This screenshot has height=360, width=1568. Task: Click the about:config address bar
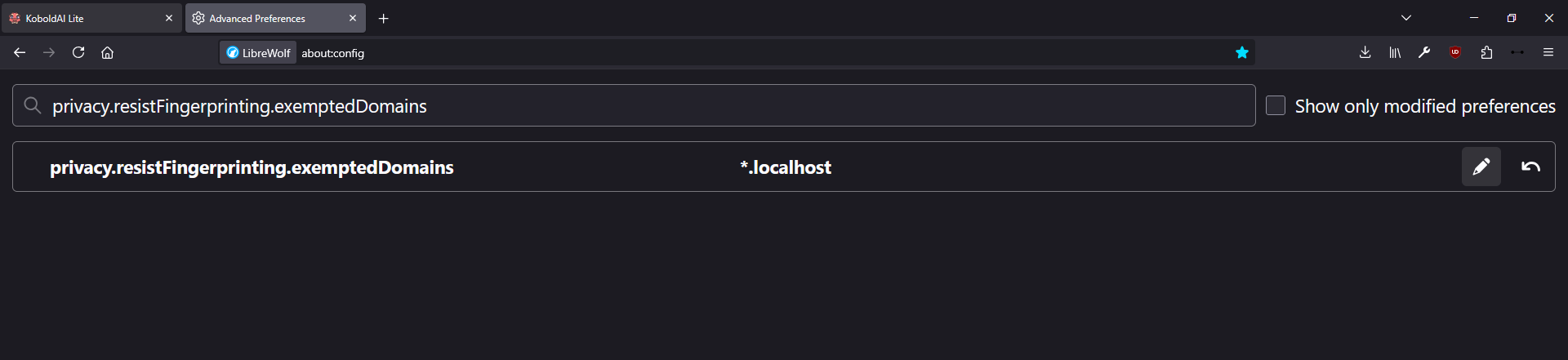point(735,53)
